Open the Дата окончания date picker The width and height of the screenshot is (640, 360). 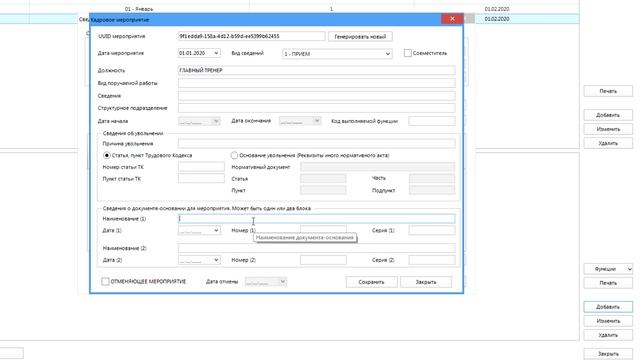pos(317,121)
